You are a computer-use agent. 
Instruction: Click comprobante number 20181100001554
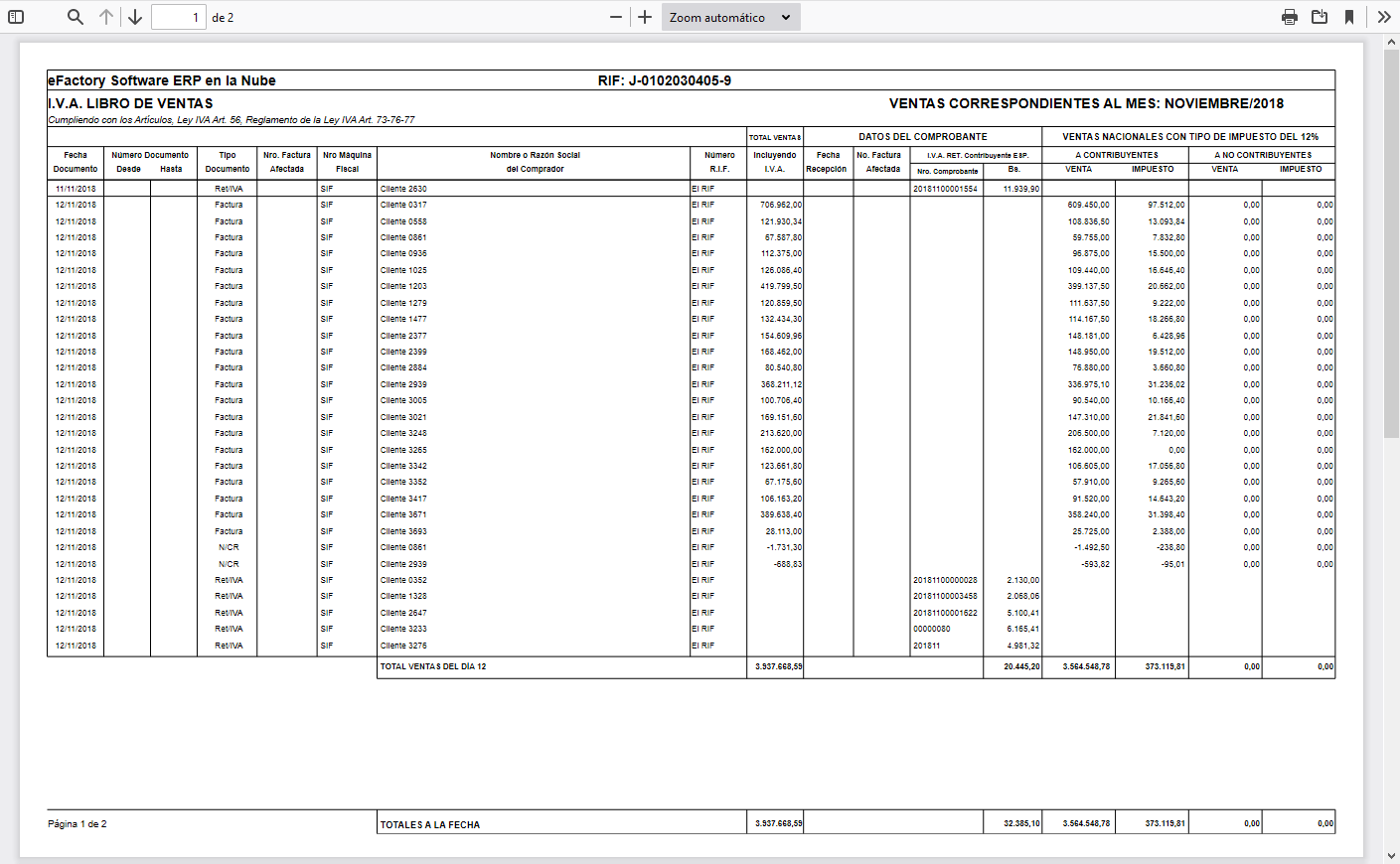click(x=945, y=189)
